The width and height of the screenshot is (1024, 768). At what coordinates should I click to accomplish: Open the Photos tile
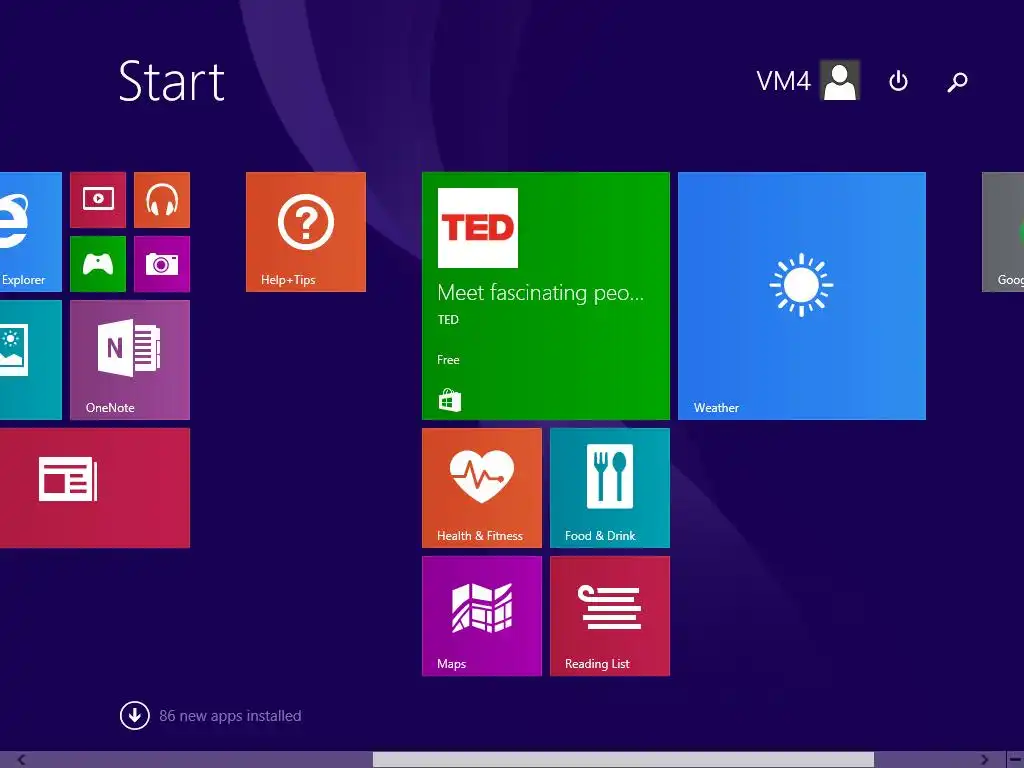(31, 360)
